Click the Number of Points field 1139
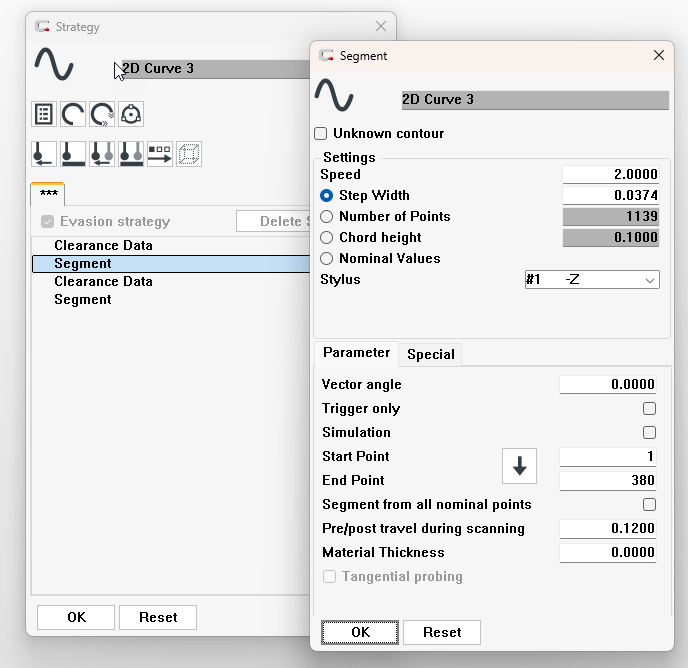The image size is (688, 668). click(611, 216)
